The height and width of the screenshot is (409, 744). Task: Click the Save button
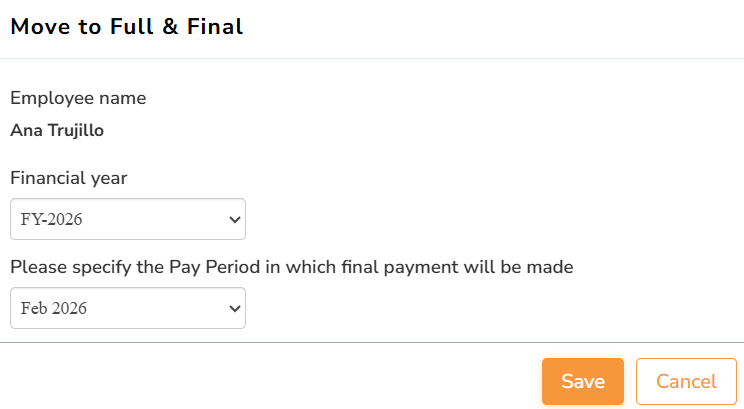[x=582, y=381]
